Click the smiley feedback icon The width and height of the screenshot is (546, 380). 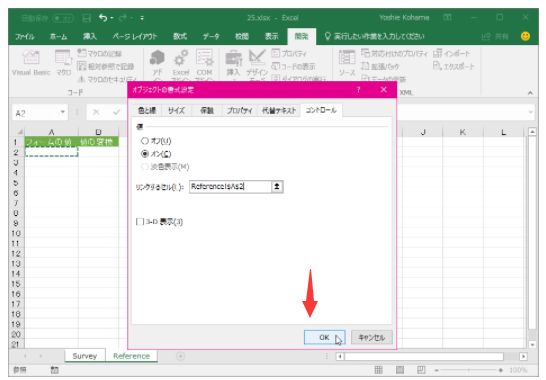pyautogui.click(x=525, y=36)
